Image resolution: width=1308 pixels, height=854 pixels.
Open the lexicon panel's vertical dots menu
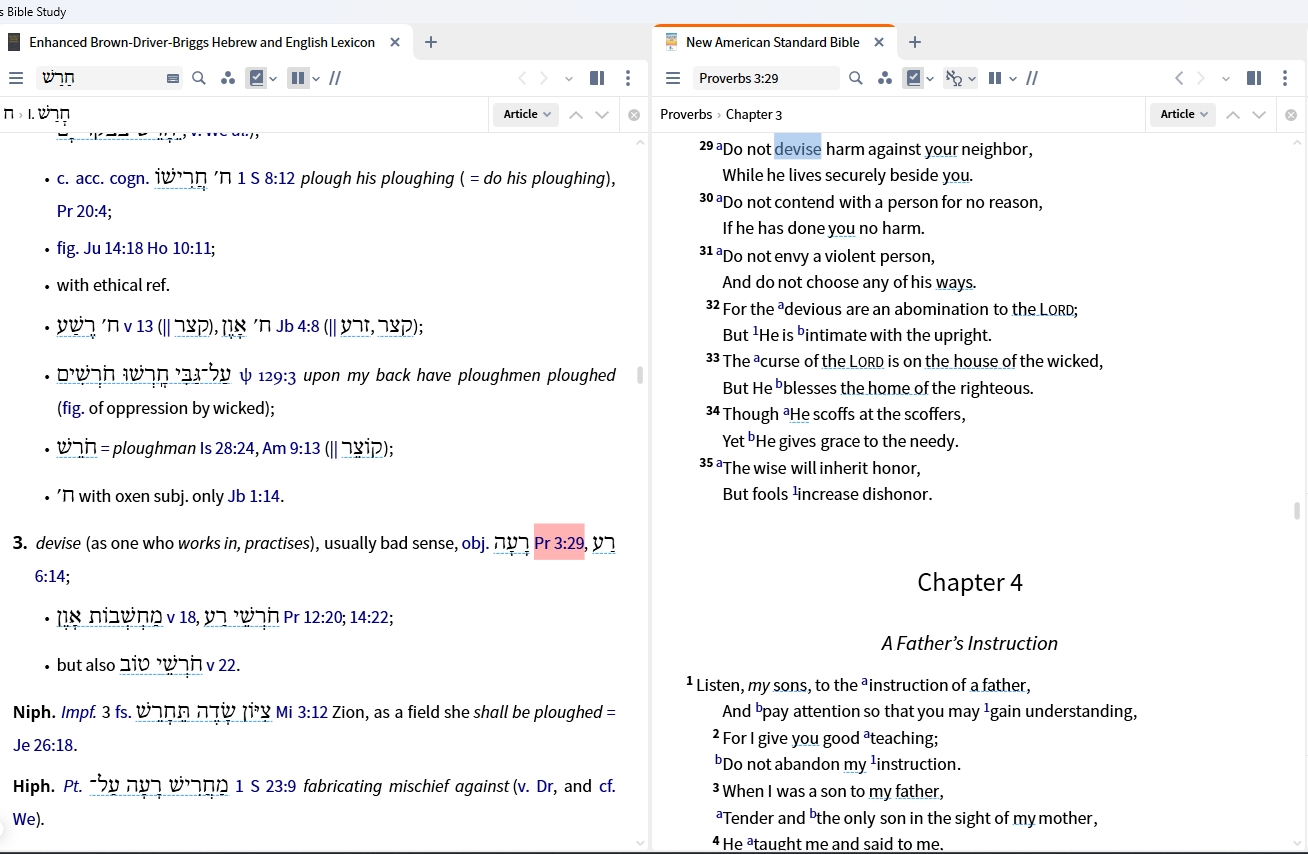point(628,78)
